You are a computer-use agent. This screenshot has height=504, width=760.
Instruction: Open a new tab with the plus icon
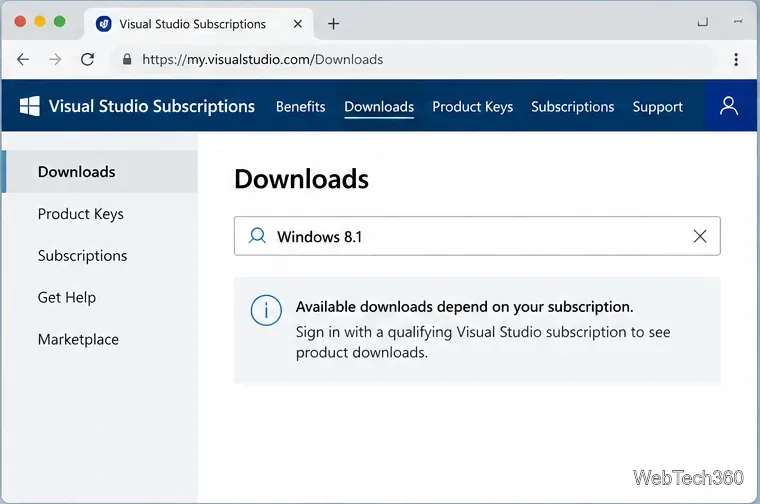333,23
